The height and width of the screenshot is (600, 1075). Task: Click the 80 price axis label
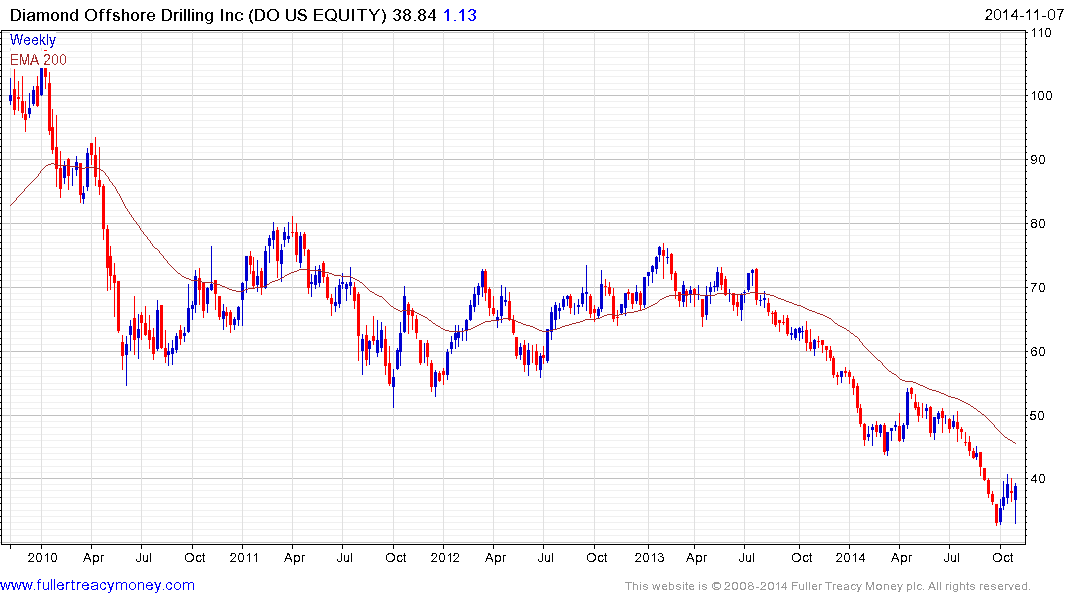[1038, 224]
